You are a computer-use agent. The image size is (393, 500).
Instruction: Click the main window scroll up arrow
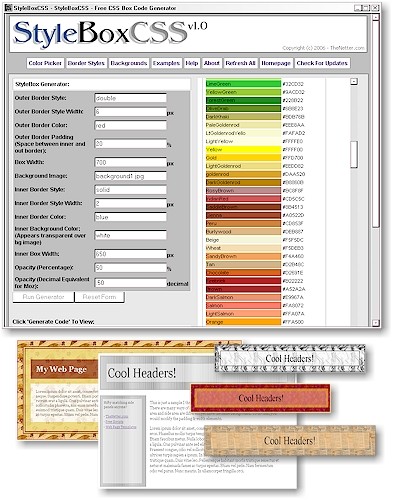[x=376, y=17]
